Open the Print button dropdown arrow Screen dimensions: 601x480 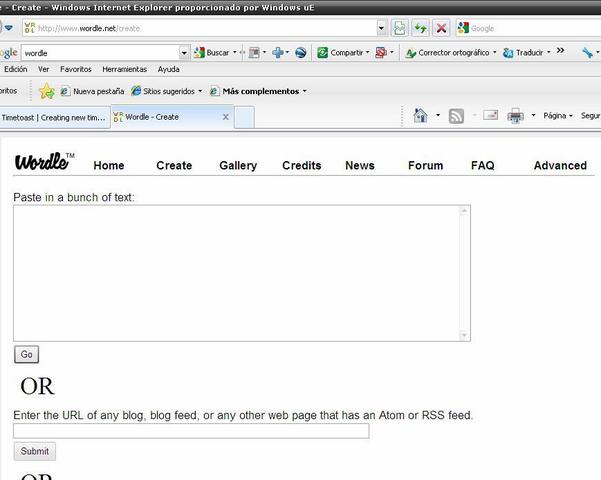(533, 115)
